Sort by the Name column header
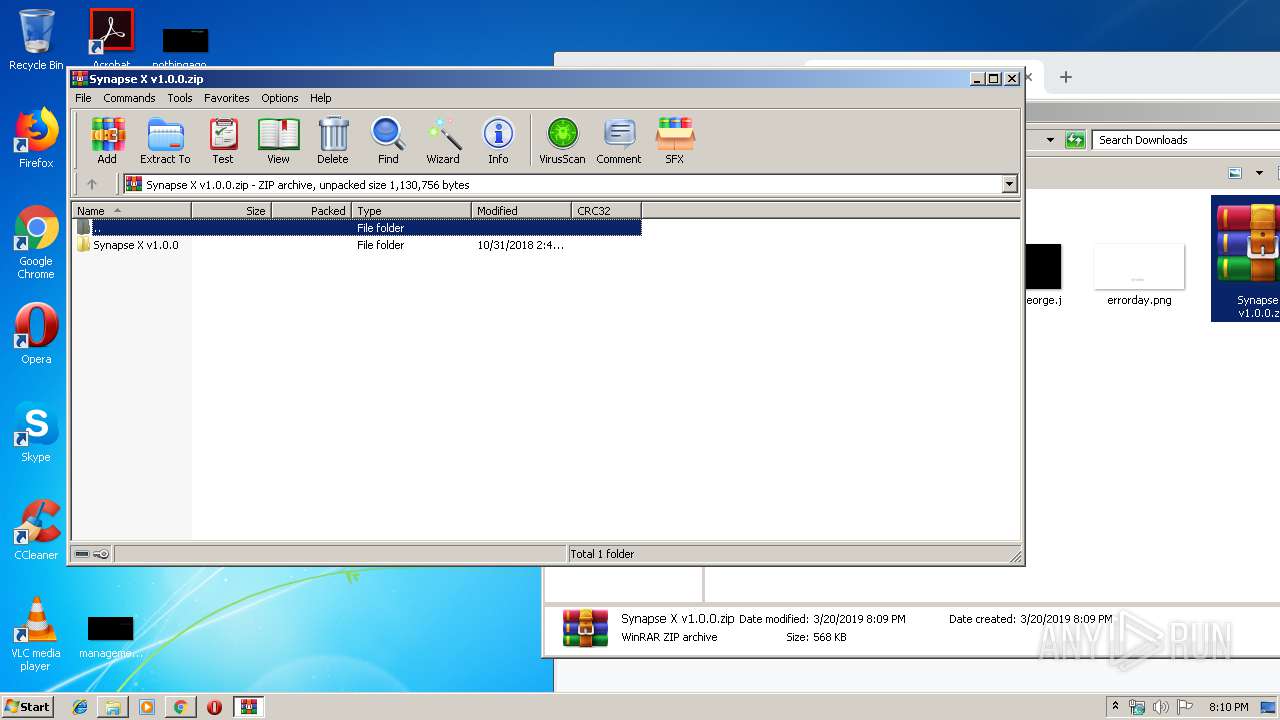This screenshot has width=1280, height=720. (x=131, y=211)
